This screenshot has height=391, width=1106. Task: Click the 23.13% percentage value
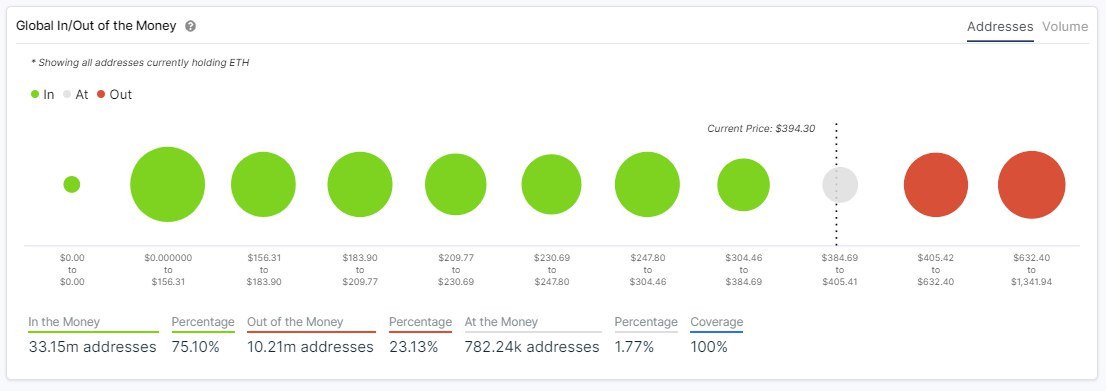coord(413,347)
